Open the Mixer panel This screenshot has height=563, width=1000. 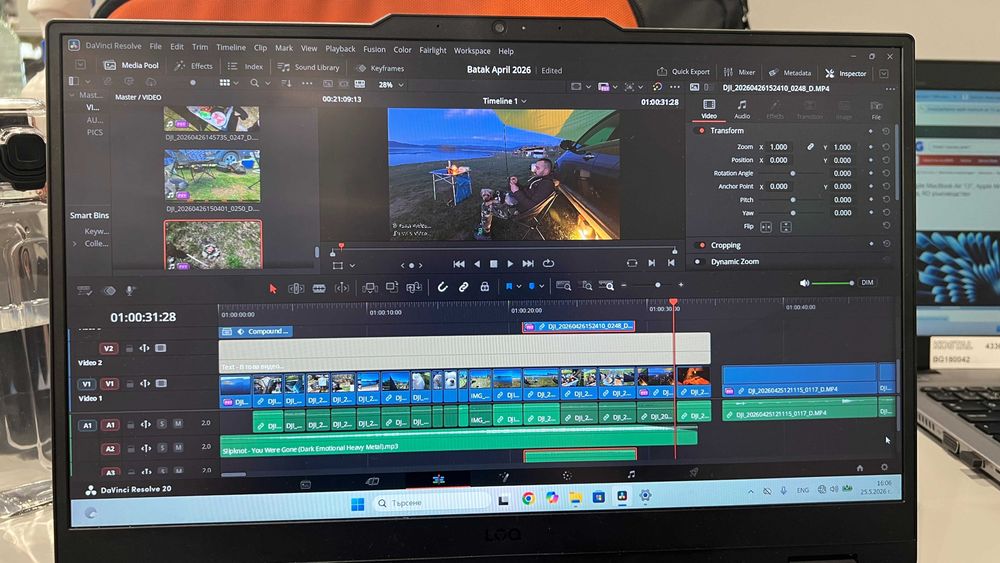740,72
